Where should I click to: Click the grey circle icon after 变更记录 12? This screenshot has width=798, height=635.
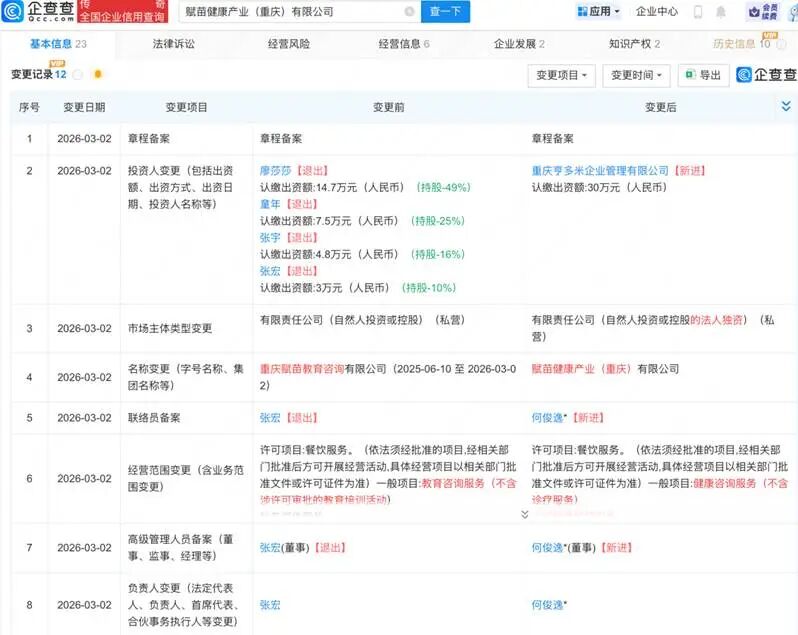click(77, 75)
